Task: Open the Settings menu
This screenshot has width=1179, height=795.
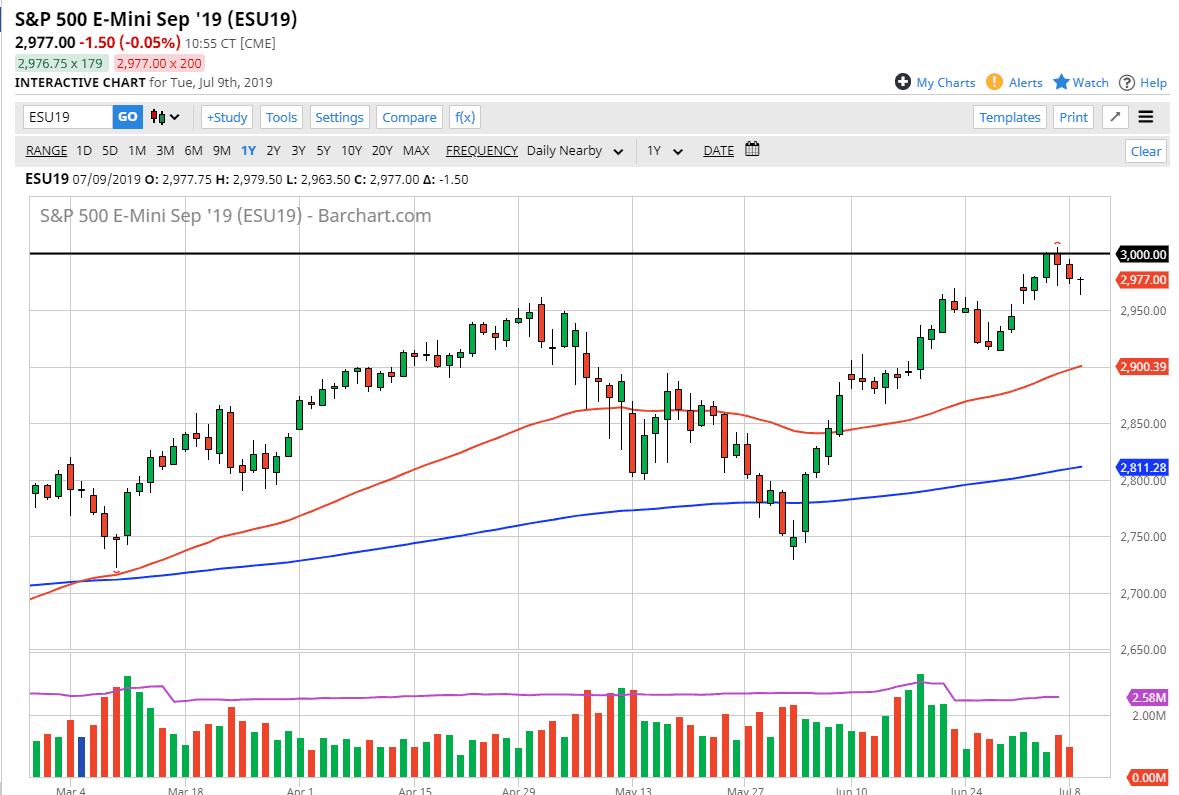Action: coord(340,117)
